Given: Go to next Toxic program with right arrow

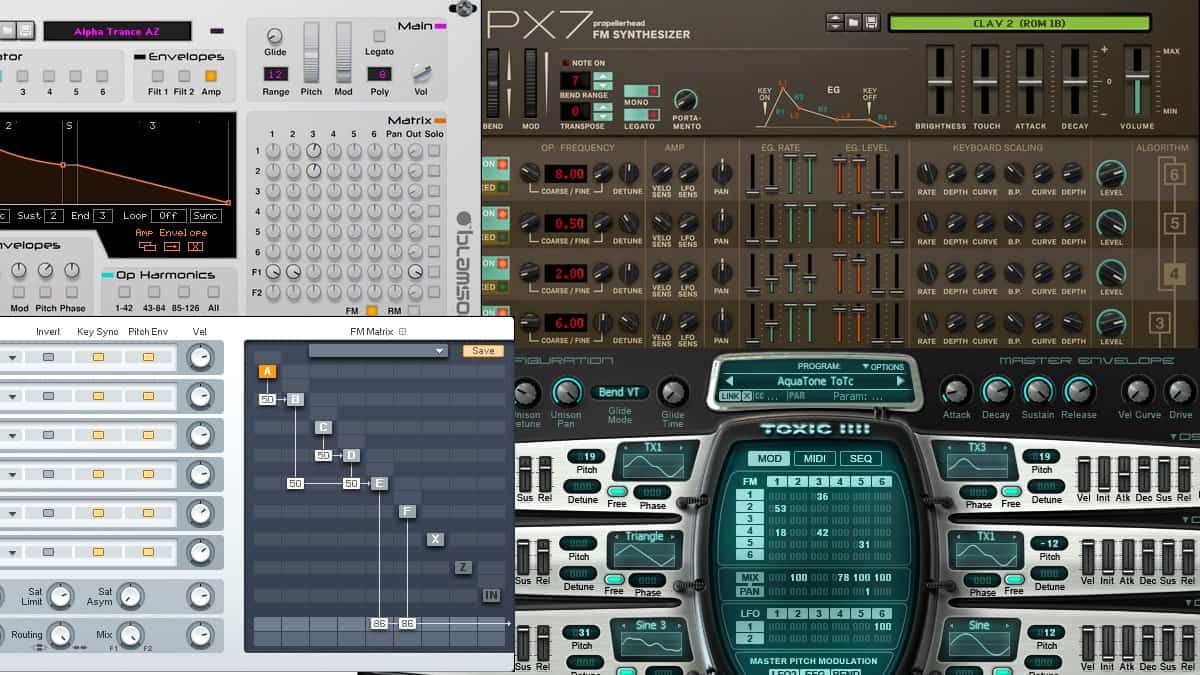Looking at the screenshot, I should pos(900,381).
